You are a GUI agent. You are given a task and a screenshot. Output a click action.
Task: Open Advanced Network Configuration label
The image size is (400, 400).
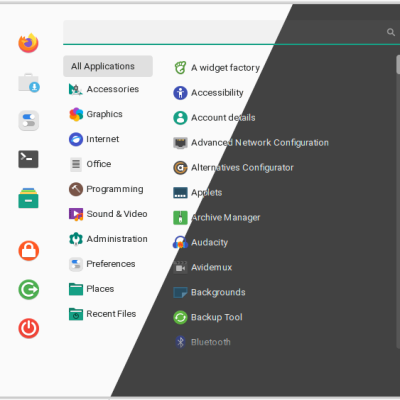(260, 143)
